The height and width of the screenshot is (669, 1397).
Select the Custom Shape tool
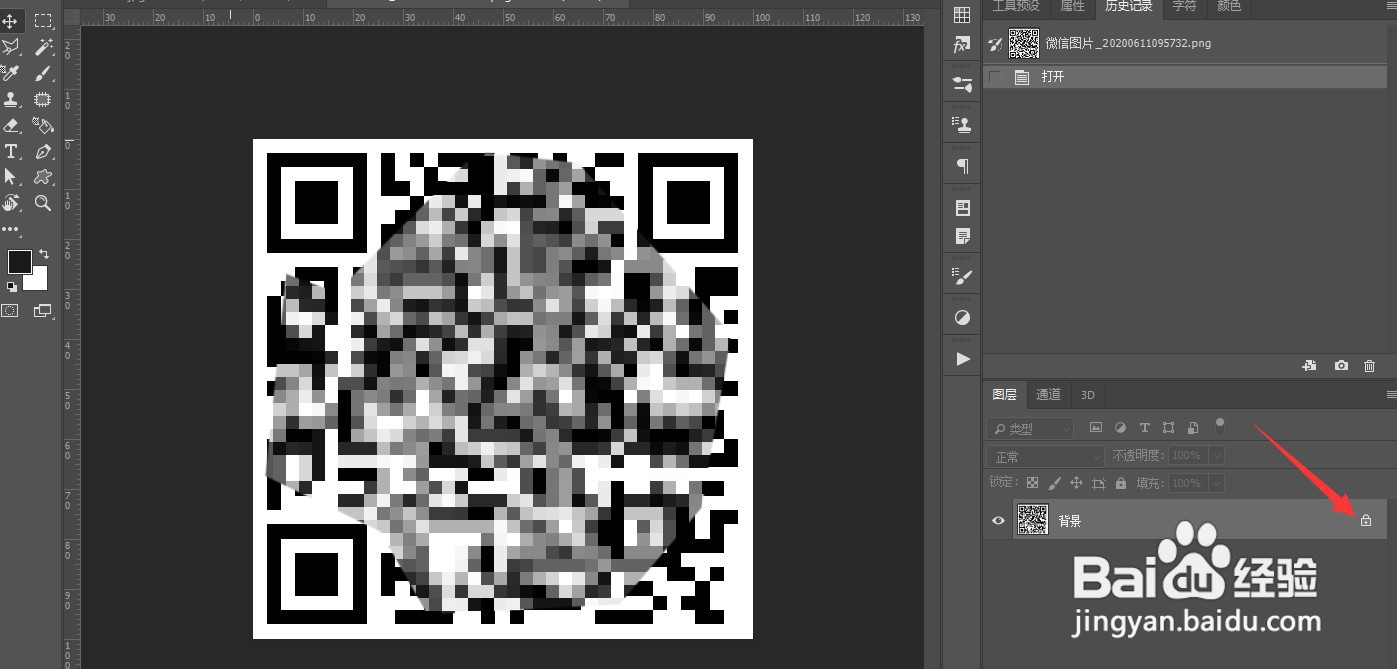click(43, 177)
